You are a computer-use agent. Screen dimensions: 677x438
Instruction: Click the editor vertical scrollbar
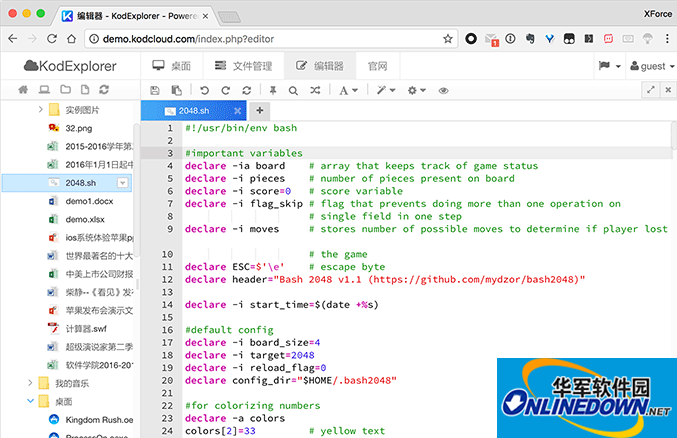(x=674, y=135)
